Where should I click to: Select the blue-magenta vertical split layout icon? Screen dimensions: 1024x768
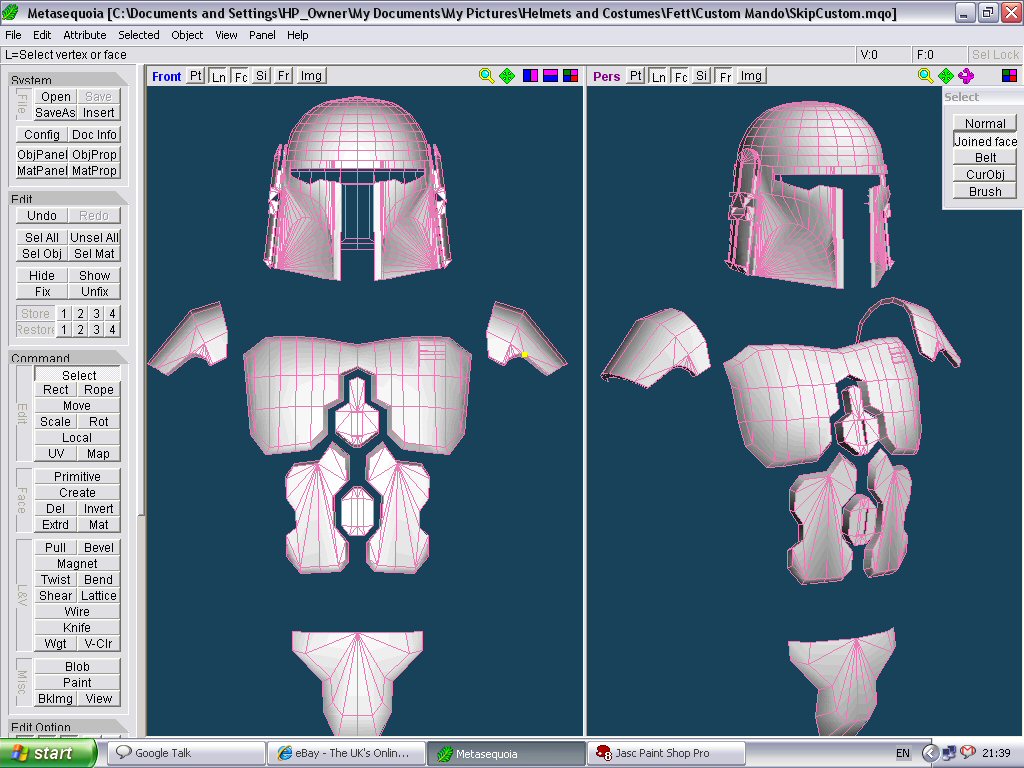coord(530,76)
